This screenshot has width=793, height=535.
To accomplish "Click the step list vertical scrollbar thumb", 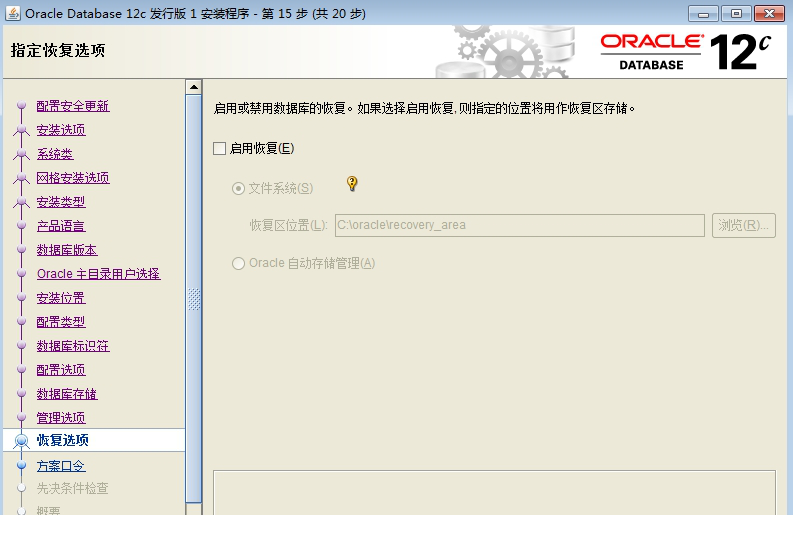I will point(194,299).
